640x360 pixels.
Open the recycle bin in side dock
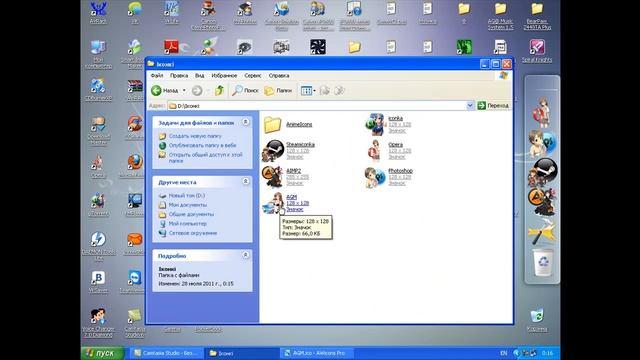[543, 262]
